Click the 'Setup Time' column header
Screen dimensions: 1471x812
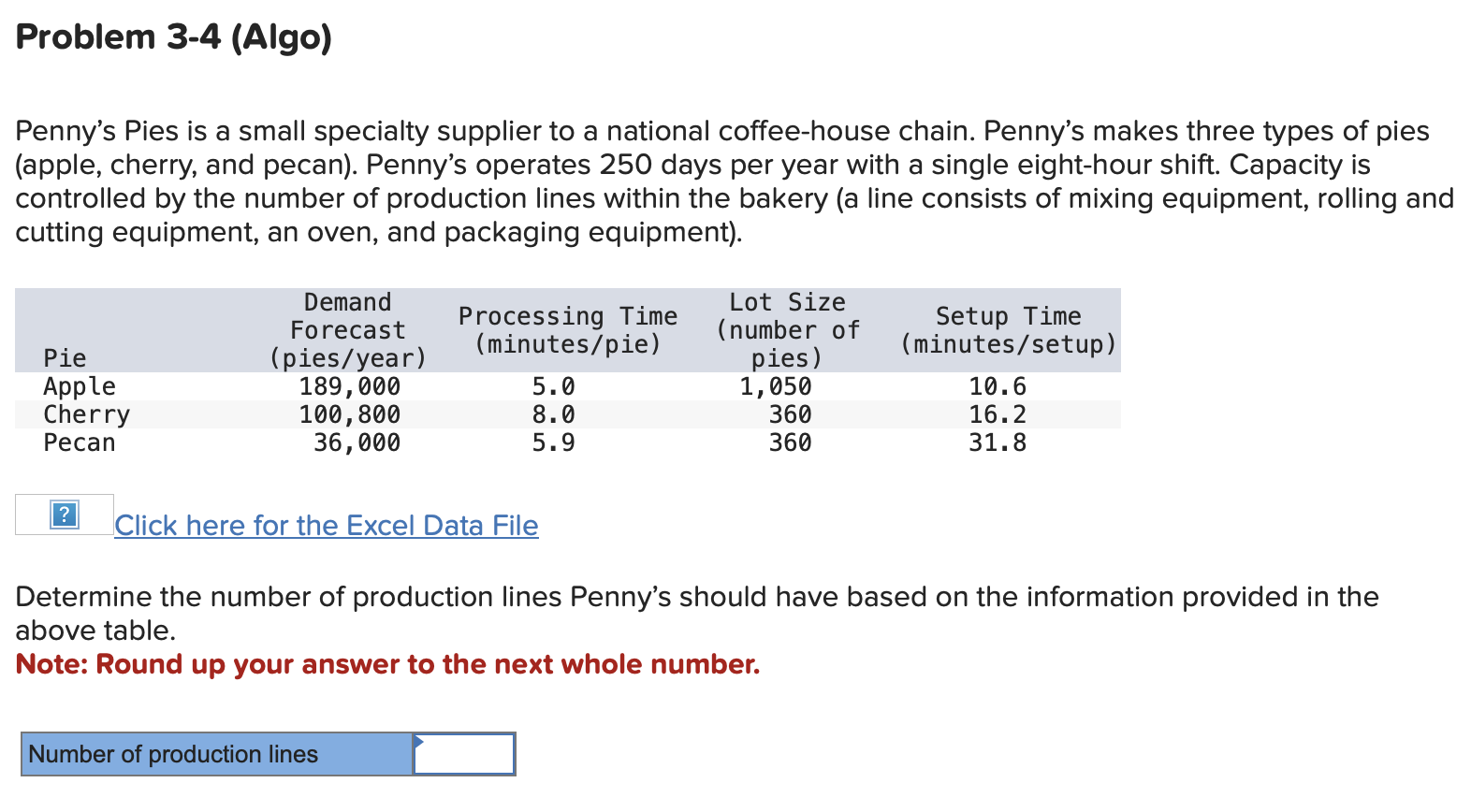click(x=1009, y=330)
